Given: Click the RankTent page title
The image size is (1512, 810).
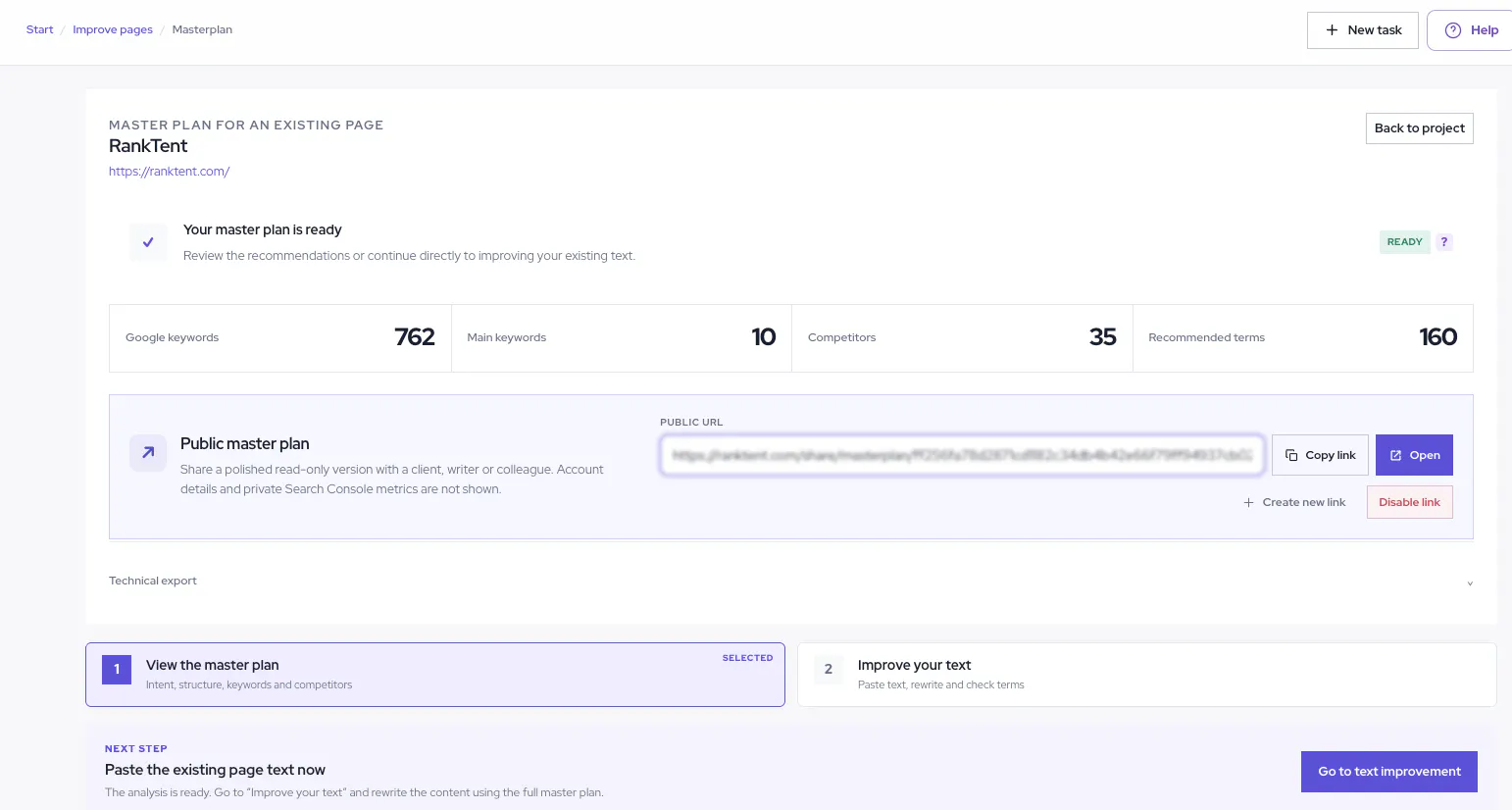Looking at the screenshot, I should (x=148, y=146).
